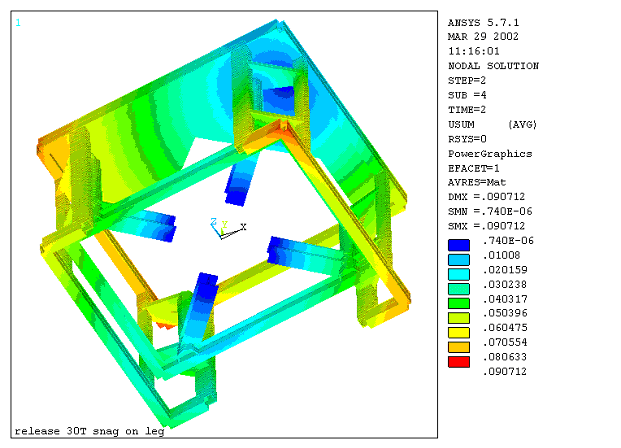
Task: Click the 'AVRES=Mat' text
Action: tap(477, 183)
